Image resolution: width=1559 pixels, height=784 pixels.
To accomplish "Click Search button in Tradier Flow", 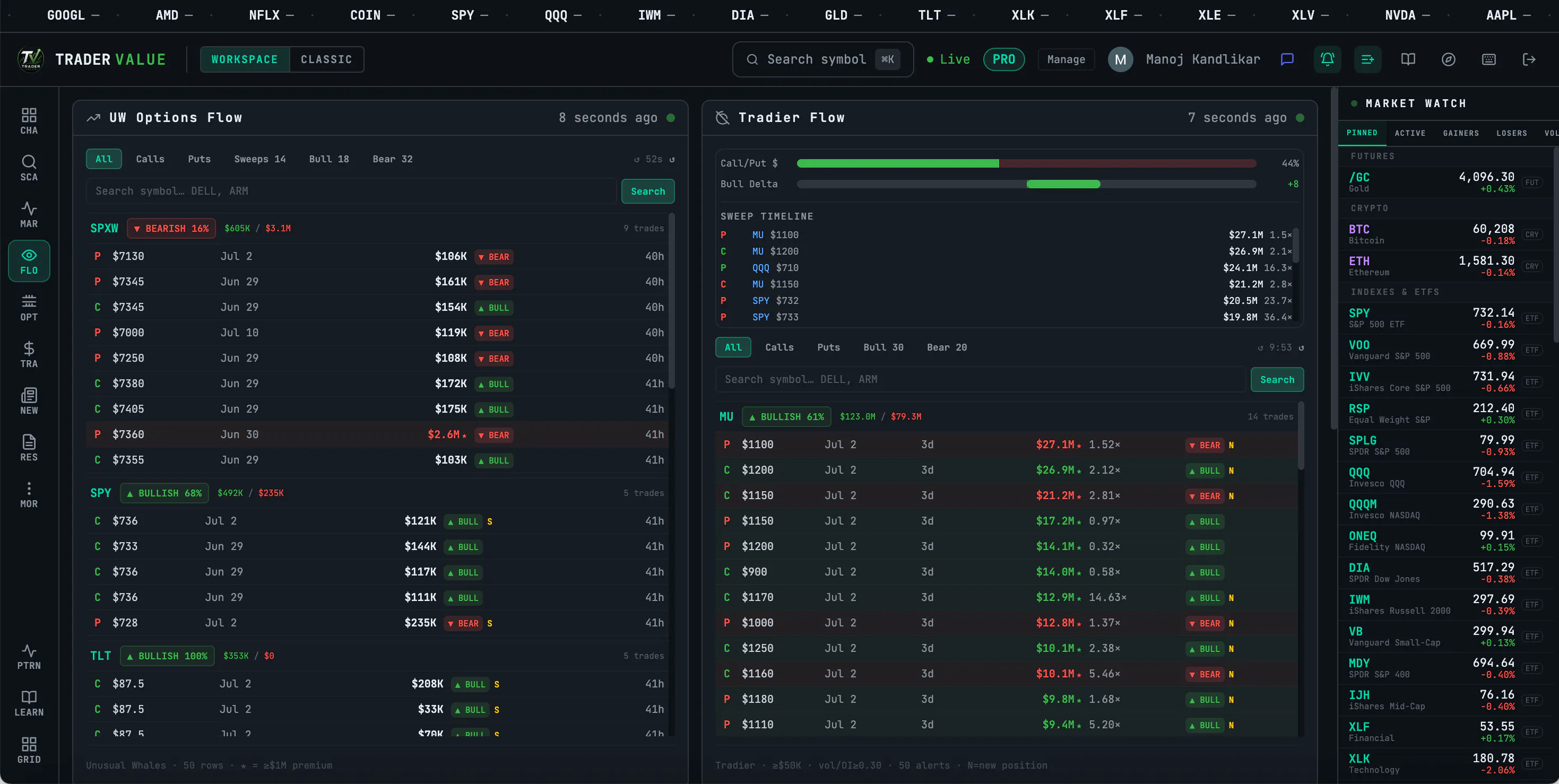I will pyautogui.click(x=1277, y=379).
